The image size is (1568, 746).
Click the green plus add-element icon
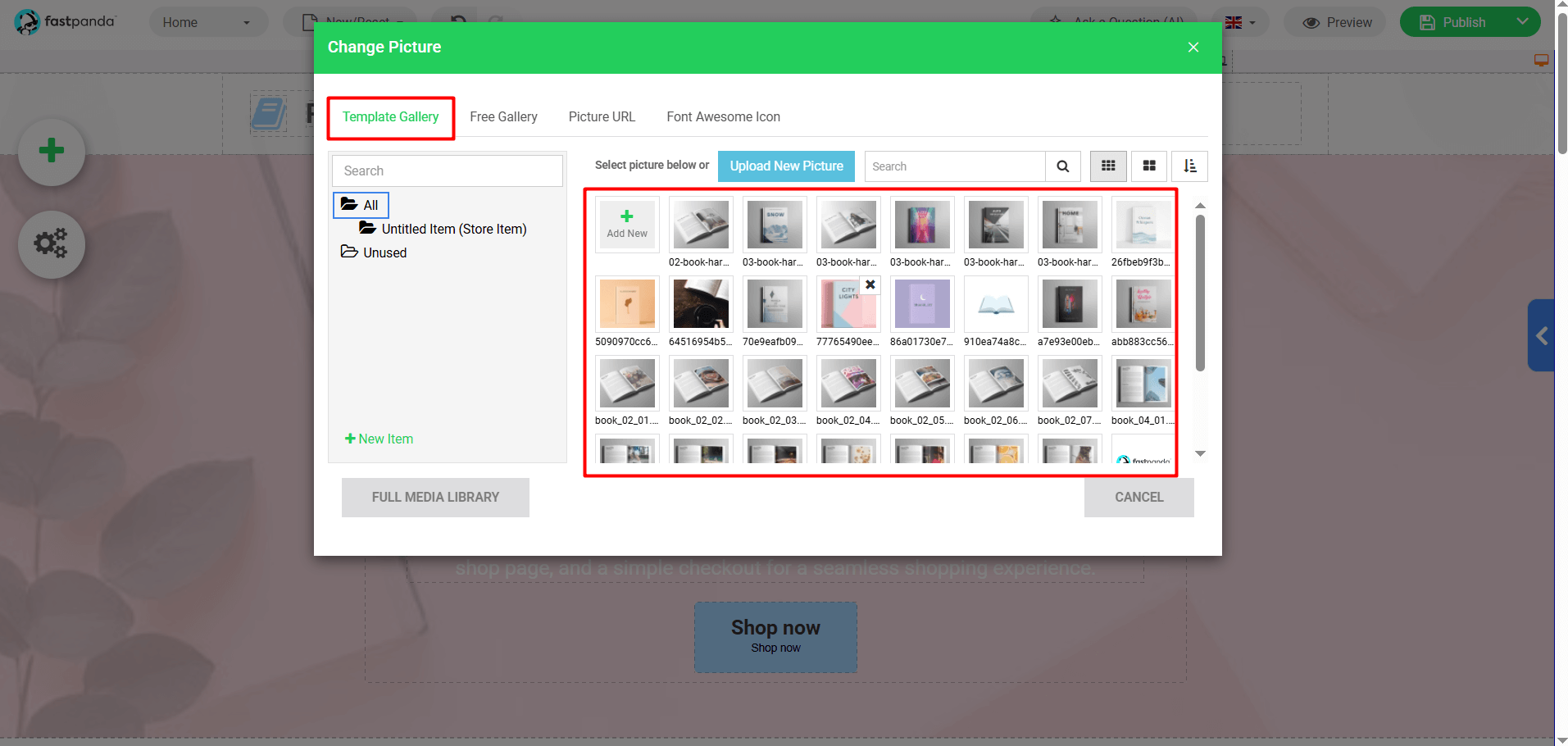tap(51, 151)
